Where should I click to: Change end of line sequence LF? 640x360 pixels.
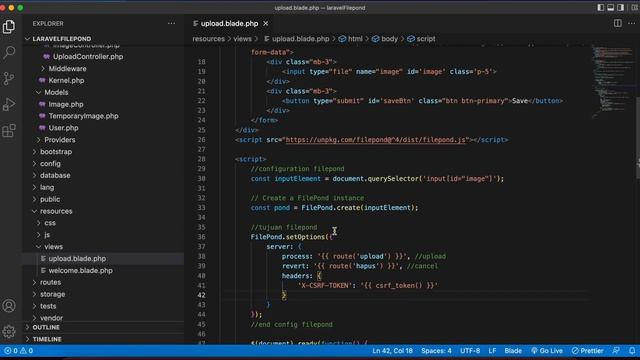click(492, 351)
